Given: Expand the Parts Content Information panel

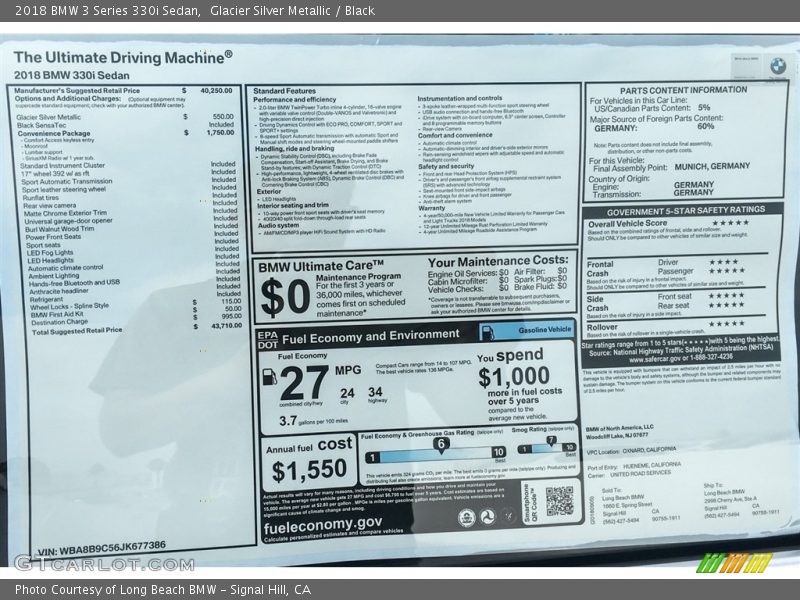Looking at the screenshot, I should coord(685,89).
